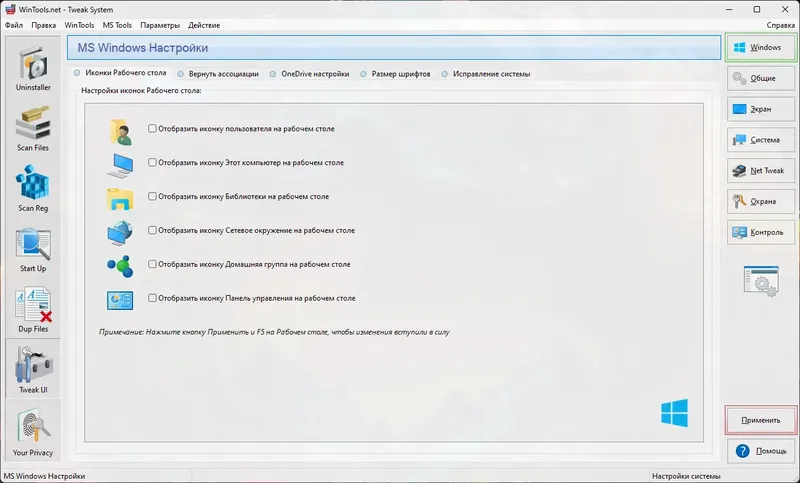The height and width of the screenshot is (483, 800).
Task: Click the MS Windows Настройки header banner
Action: (x=393, y=47)
